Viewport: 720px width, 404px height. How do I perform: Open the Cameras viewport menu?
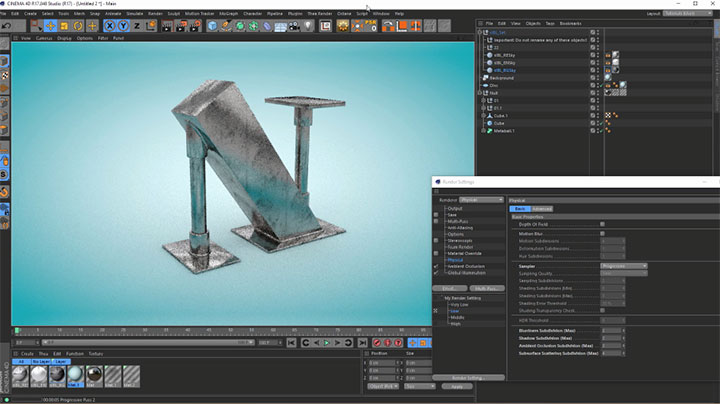click(44, 38)
